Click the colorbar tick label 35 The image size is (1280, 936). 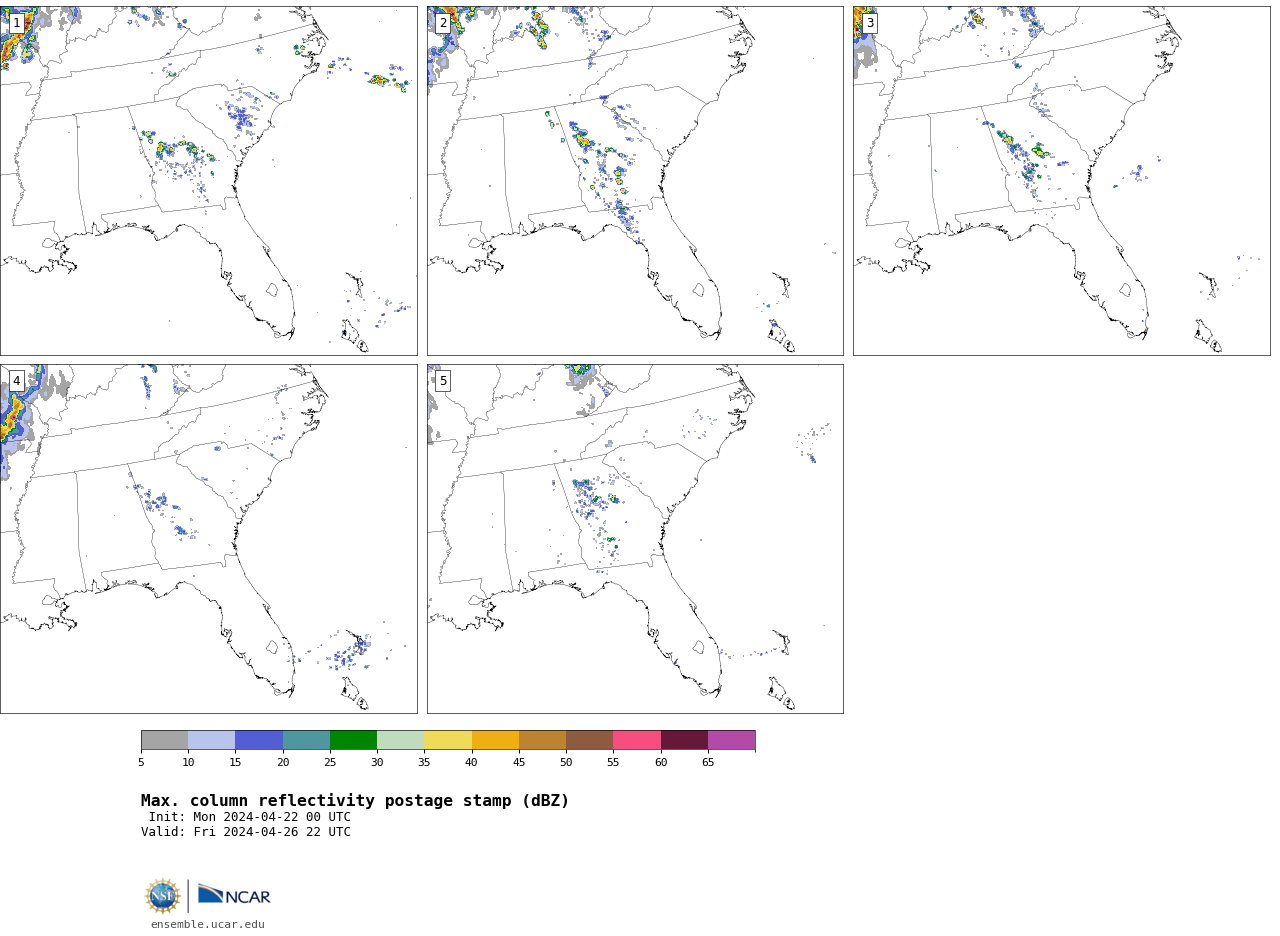424,763
